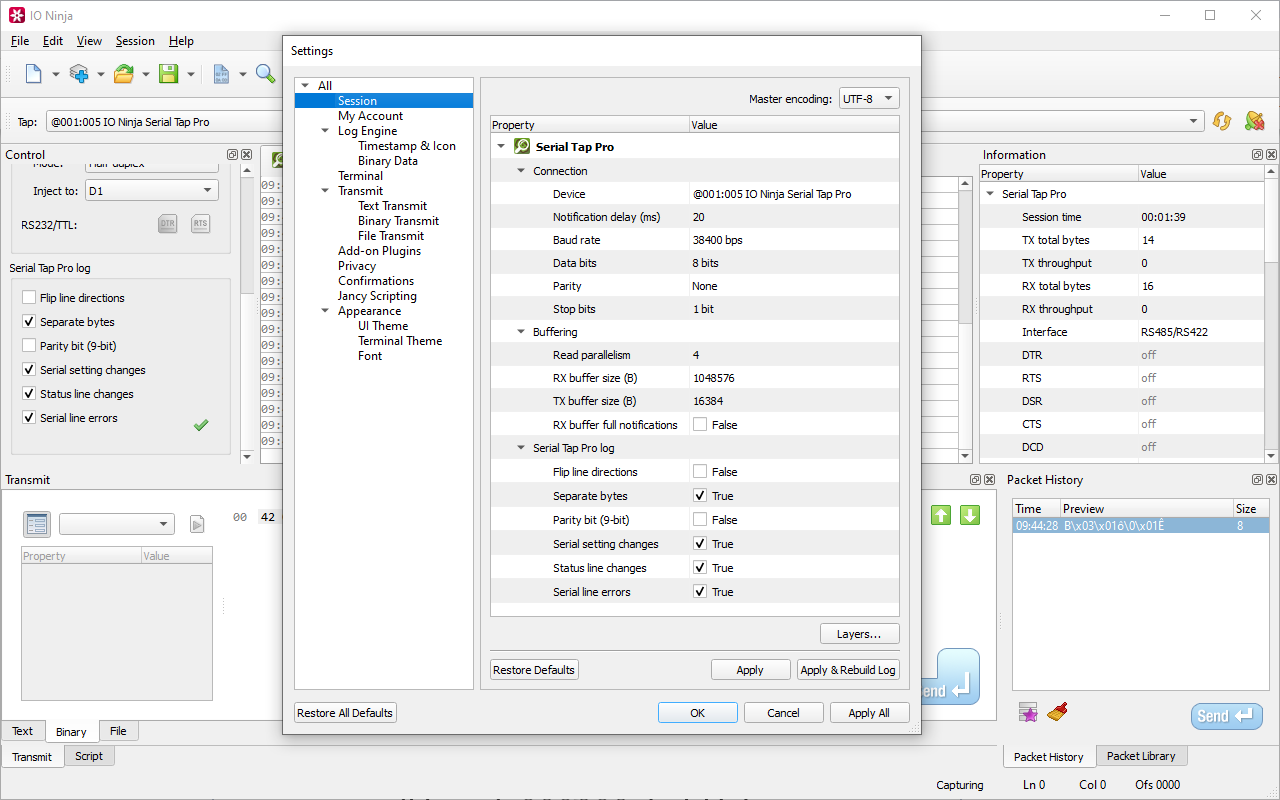Open the Inject to D1 dropdown
Screen dimensions: 1280x800
(151, 190)
